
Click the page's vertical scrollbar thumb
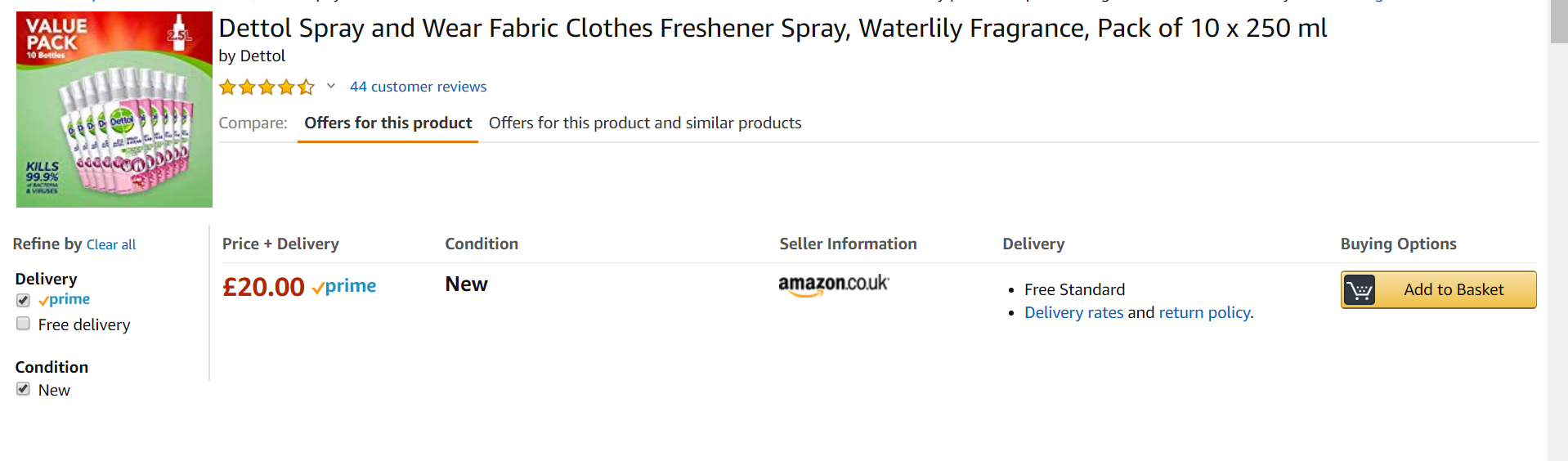click(1558, 23)
